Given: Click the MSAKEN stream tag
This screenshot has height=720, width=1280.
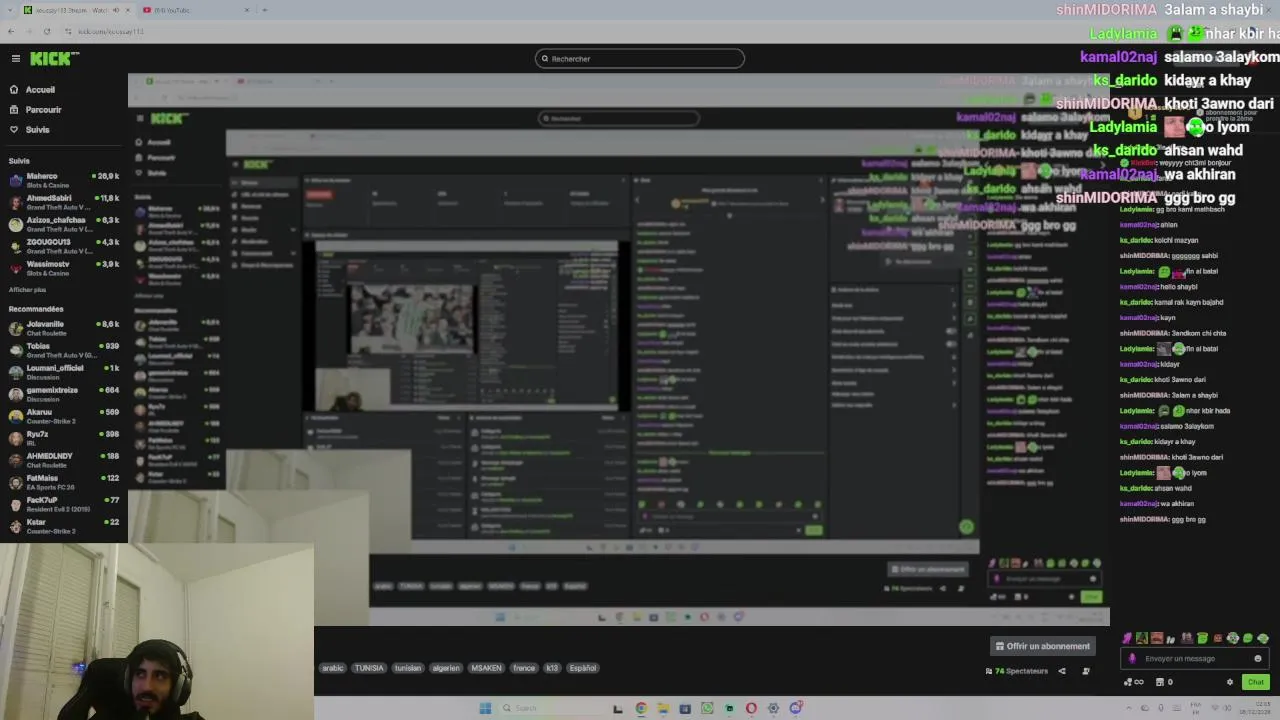Looking at the screenshot, I should 487,668.
